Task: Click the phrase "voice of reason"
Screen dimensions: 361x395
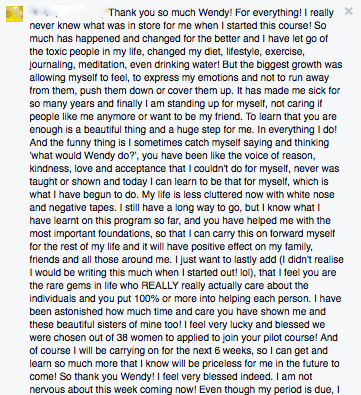Action: tap(282, 156)
